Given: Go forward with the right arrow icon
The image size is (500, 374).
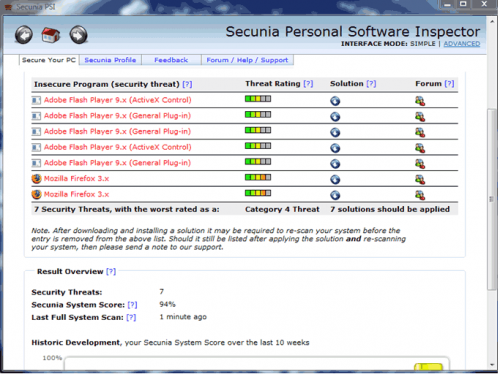Looking at the screenshot, I should point(79,35).
